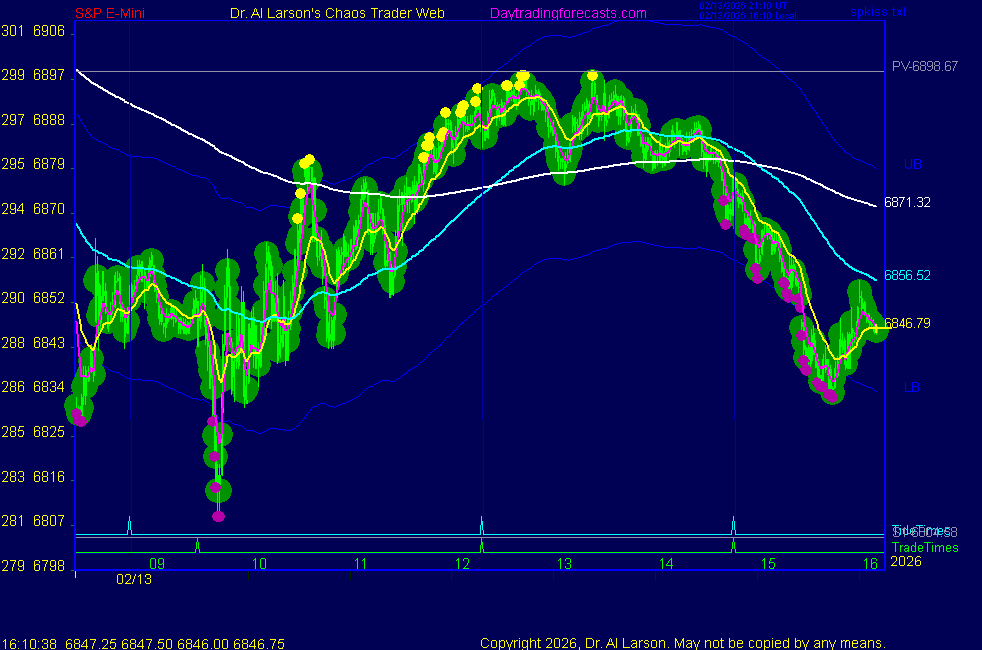The width and height of the screenshot is (982, 650).
Task: Select the 6856.52 cyan average value
Action: point(907,276)
